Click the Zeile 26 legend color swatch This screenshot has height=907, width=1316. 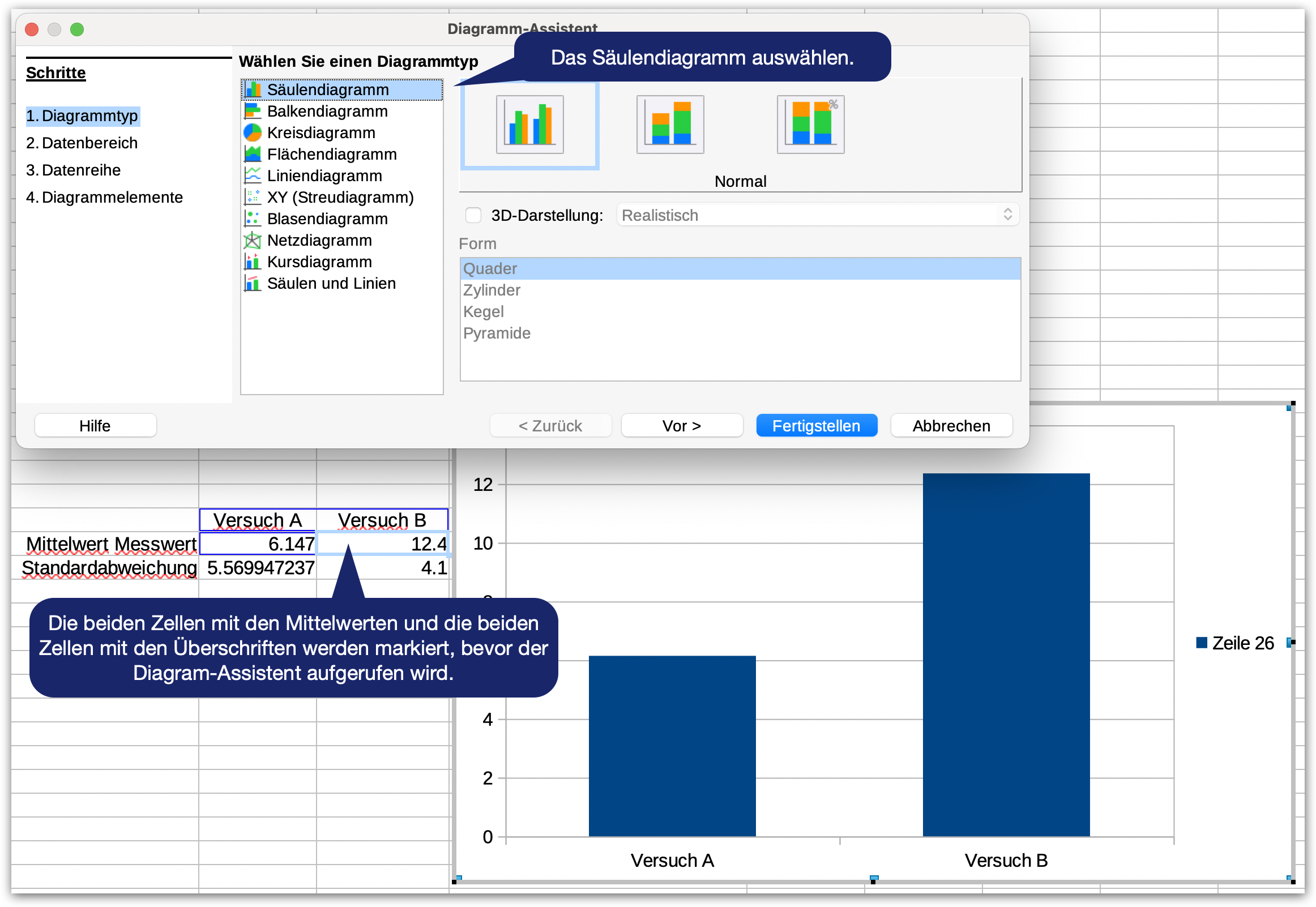(1201, 643)
